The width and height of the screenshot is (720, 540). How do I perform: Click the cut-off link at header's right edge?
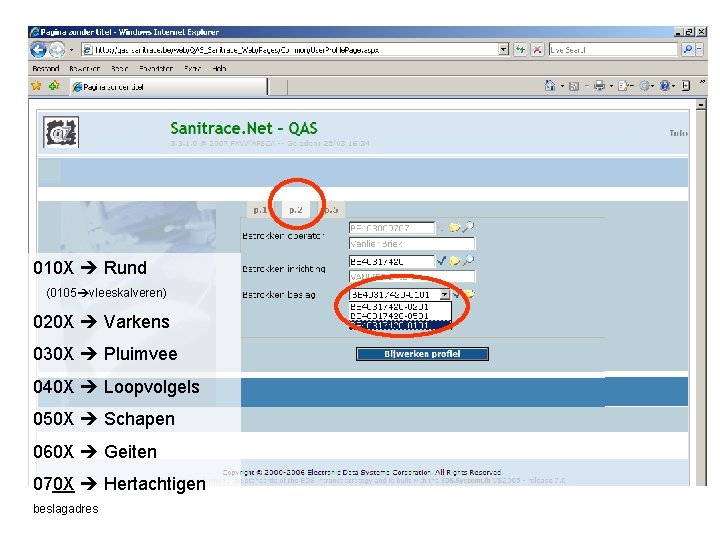[x=678, y=133]
